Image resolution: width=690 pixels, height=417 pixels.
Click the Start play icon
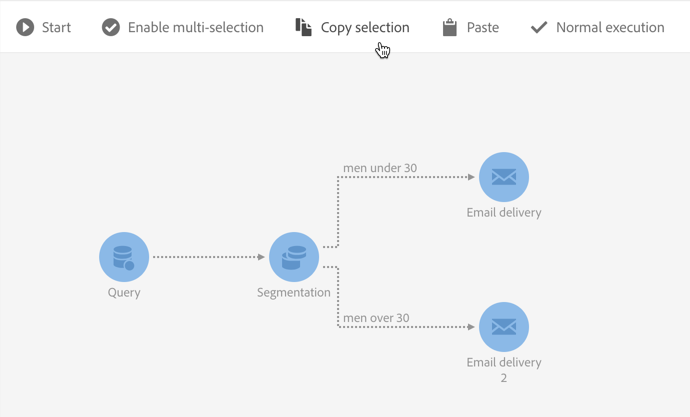(x=25, y=27)
